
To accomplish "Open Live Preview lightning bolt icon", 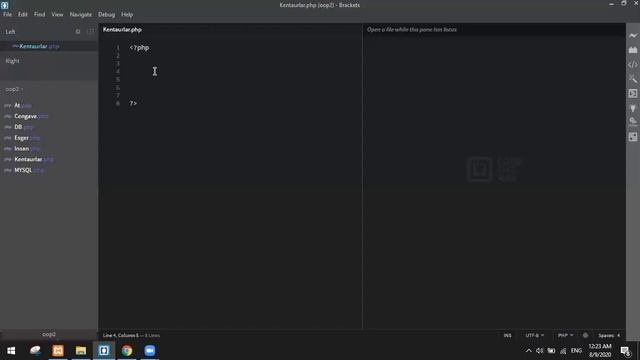I will click(633, 36).
